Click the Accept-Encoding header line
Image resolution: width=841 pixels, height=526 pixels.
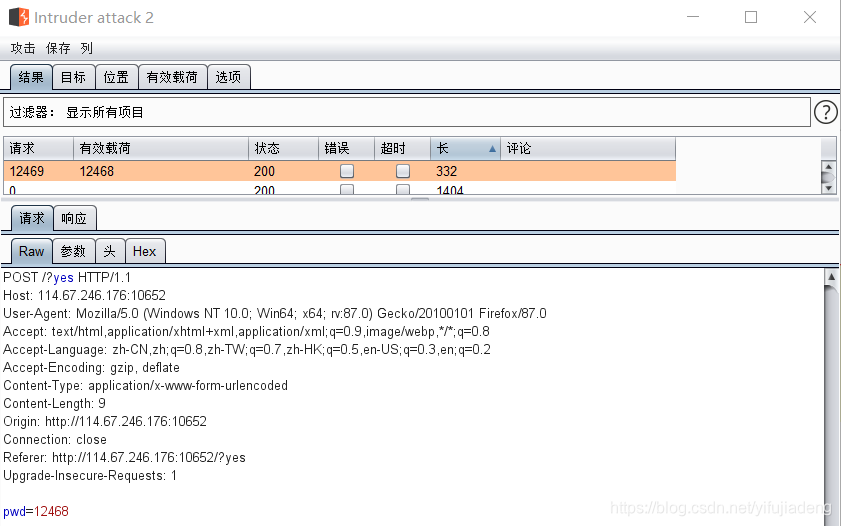[91, 367]
